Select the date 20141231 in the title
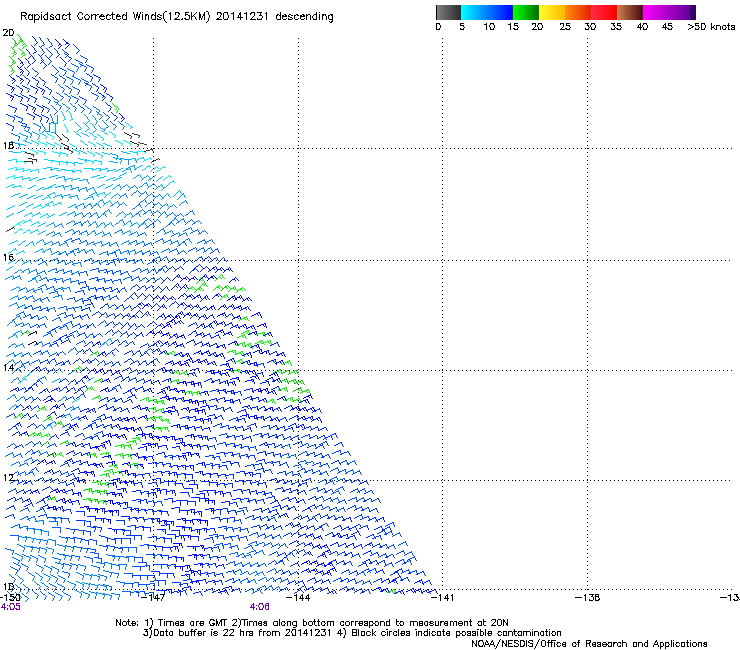Image resolution: width=740 pixels, height=650 pixels. 242,16
